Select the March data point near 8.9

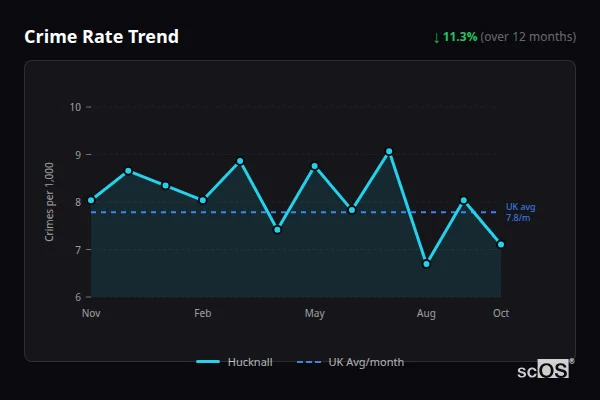coord(240,161)
